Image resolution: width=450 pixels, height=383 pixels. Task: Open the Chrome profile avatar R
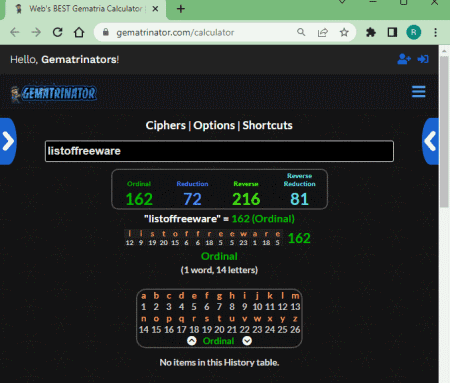[x=414, y=32]
